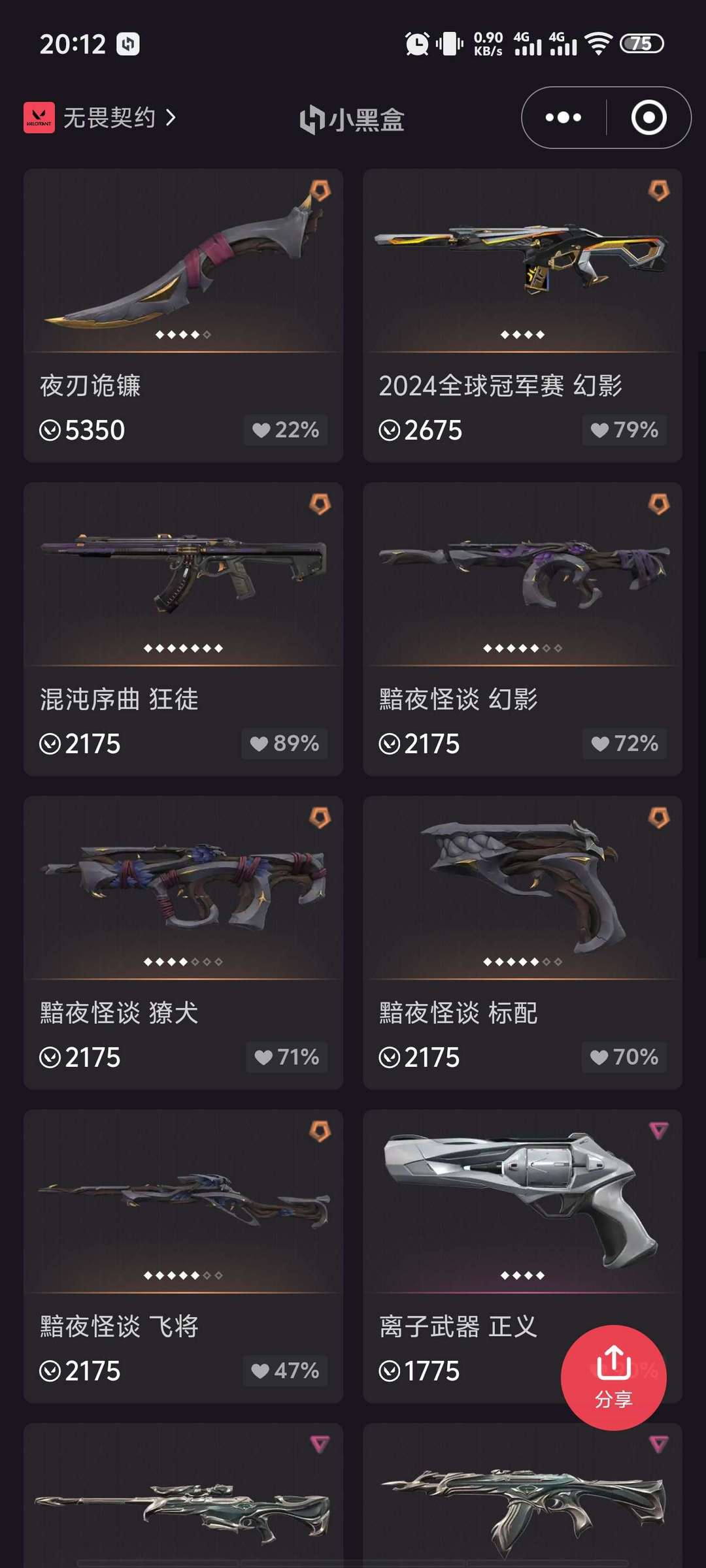Select the level dots under 黯夜怪谈 幻影

(x=522, y=648)
